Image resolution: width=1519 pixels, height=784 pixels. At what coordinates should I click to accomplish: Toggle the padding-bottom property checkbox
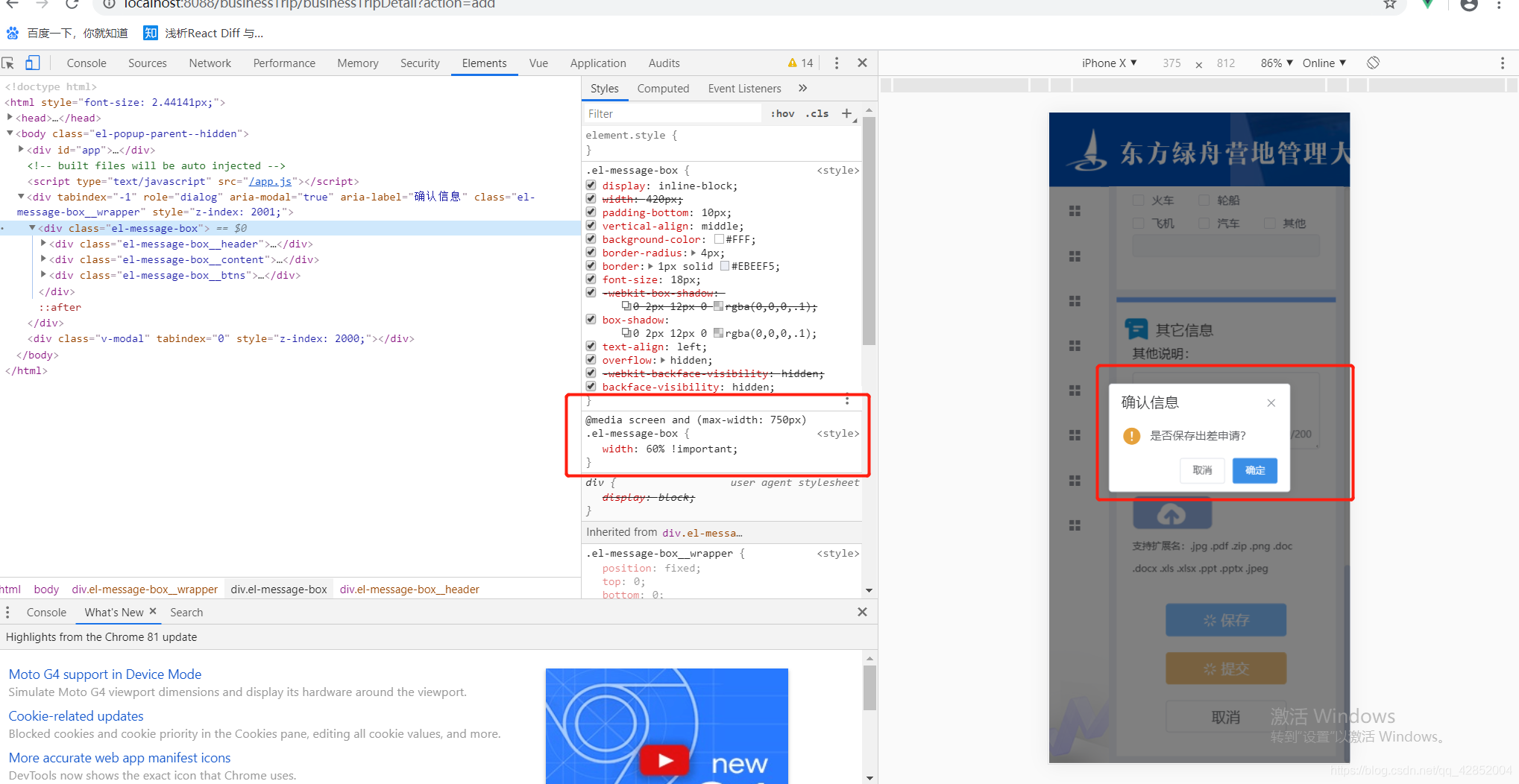pos(591,212)
